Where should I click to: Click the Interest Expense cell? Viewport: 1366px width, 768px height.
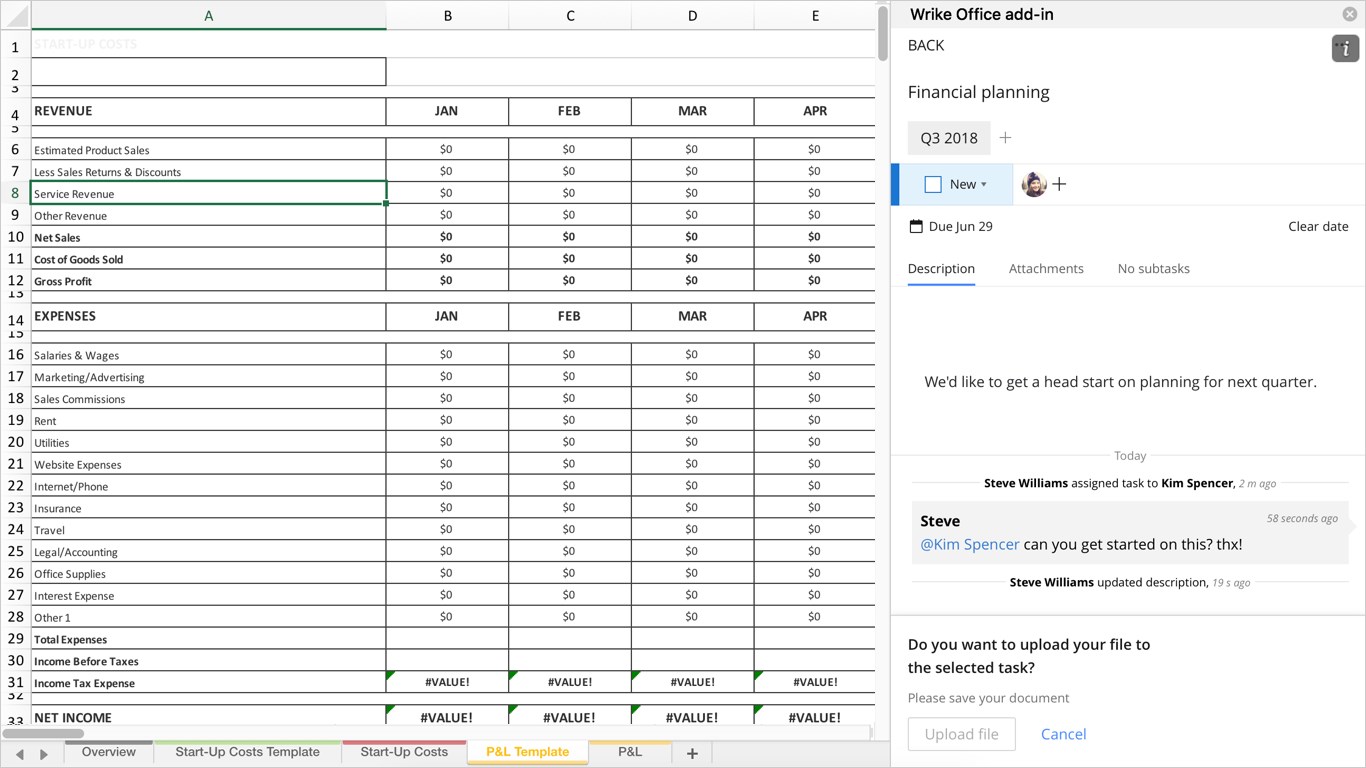(208, 595)
